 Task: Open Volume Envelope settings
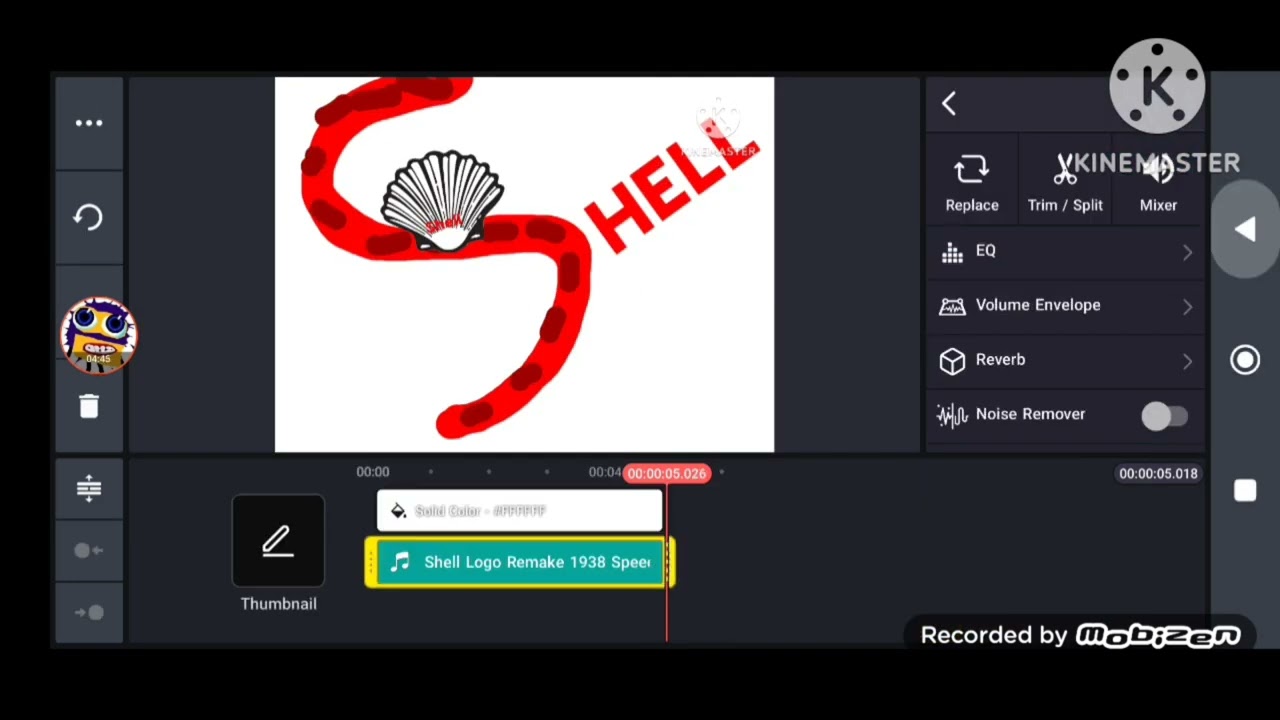pyautogui.click(x=1066, y=305)
